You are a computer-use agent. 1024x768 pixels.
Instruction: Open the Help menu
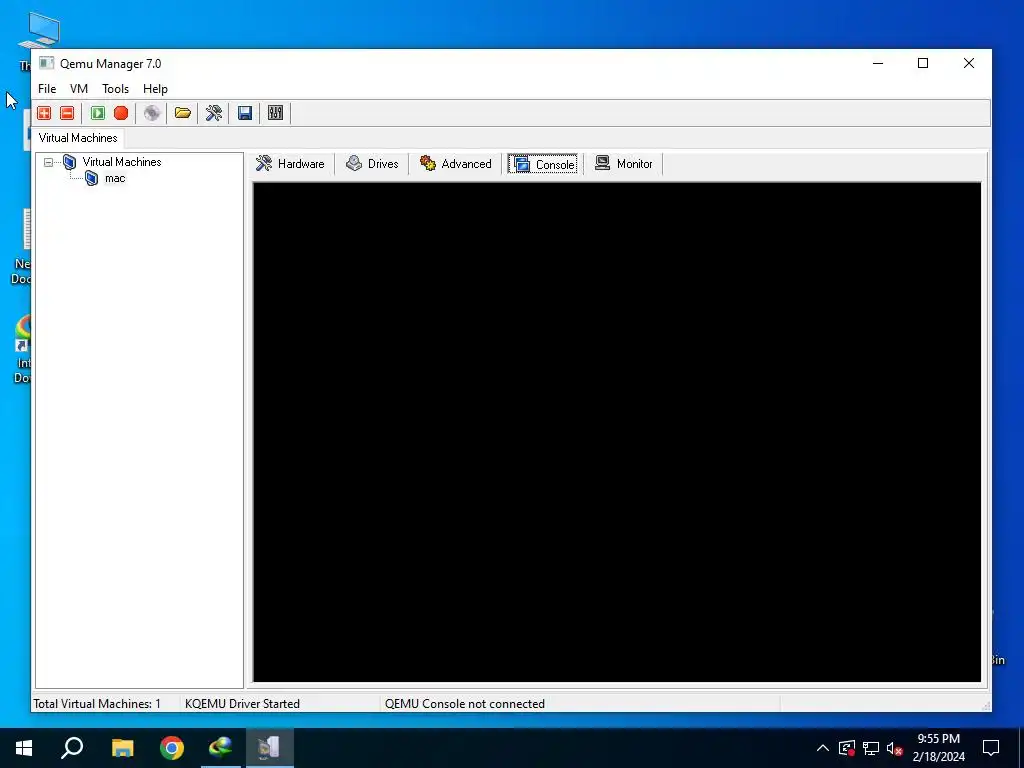click(155, 89)
